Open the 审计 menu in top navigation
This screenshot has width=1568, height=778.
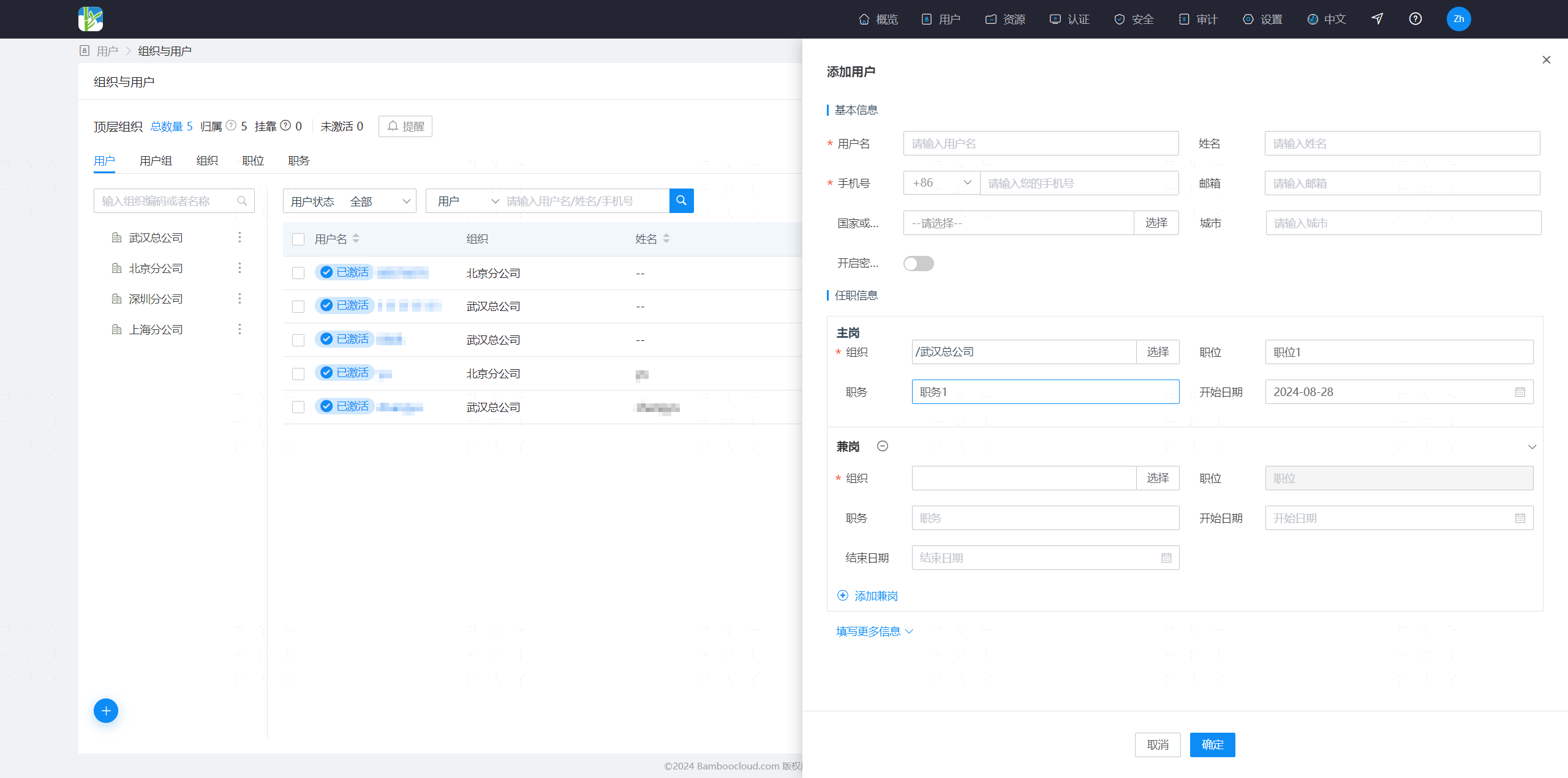pos(1198,19)
